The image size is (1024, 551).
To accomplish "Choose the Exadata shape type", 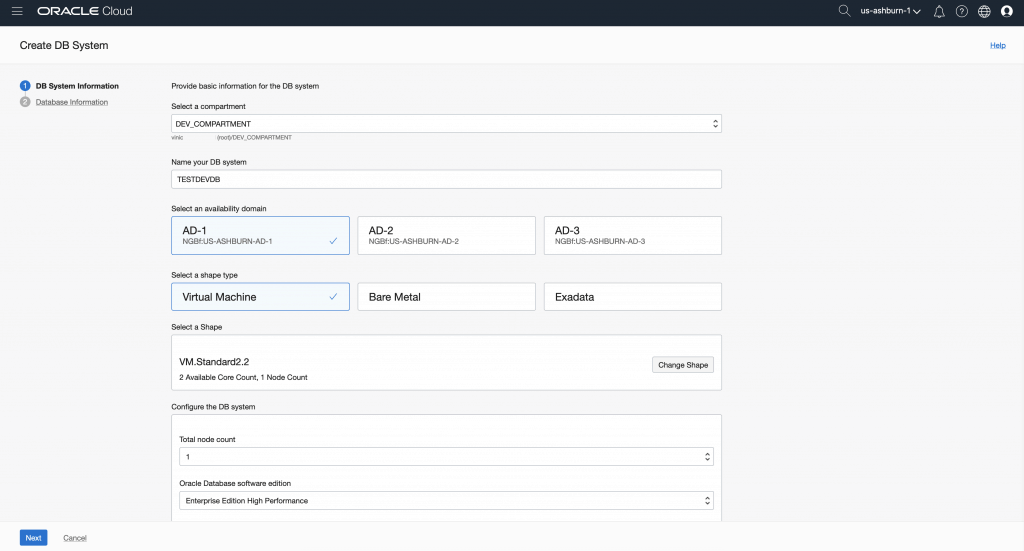I will (x=632, y=297).
